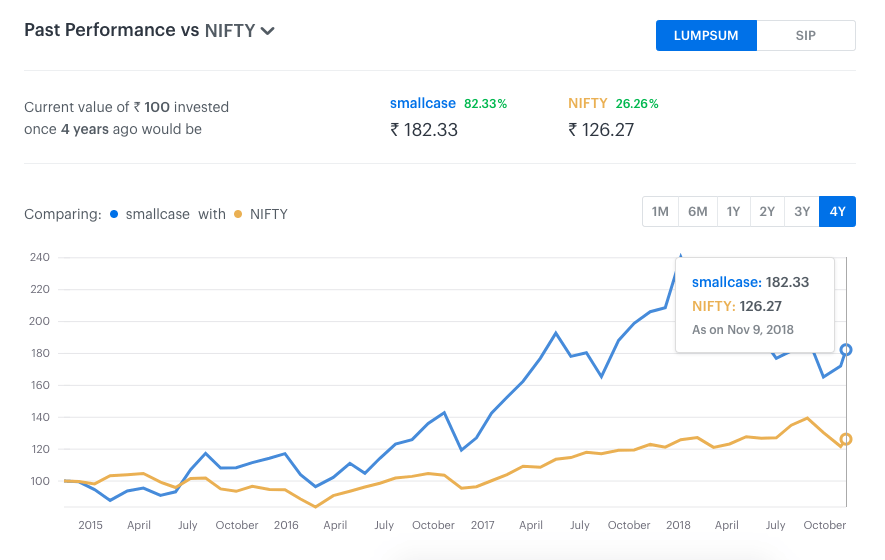Select the 1Y time range
The height and width of the screenshot is (560, 885).
click(x=733, y=212)
